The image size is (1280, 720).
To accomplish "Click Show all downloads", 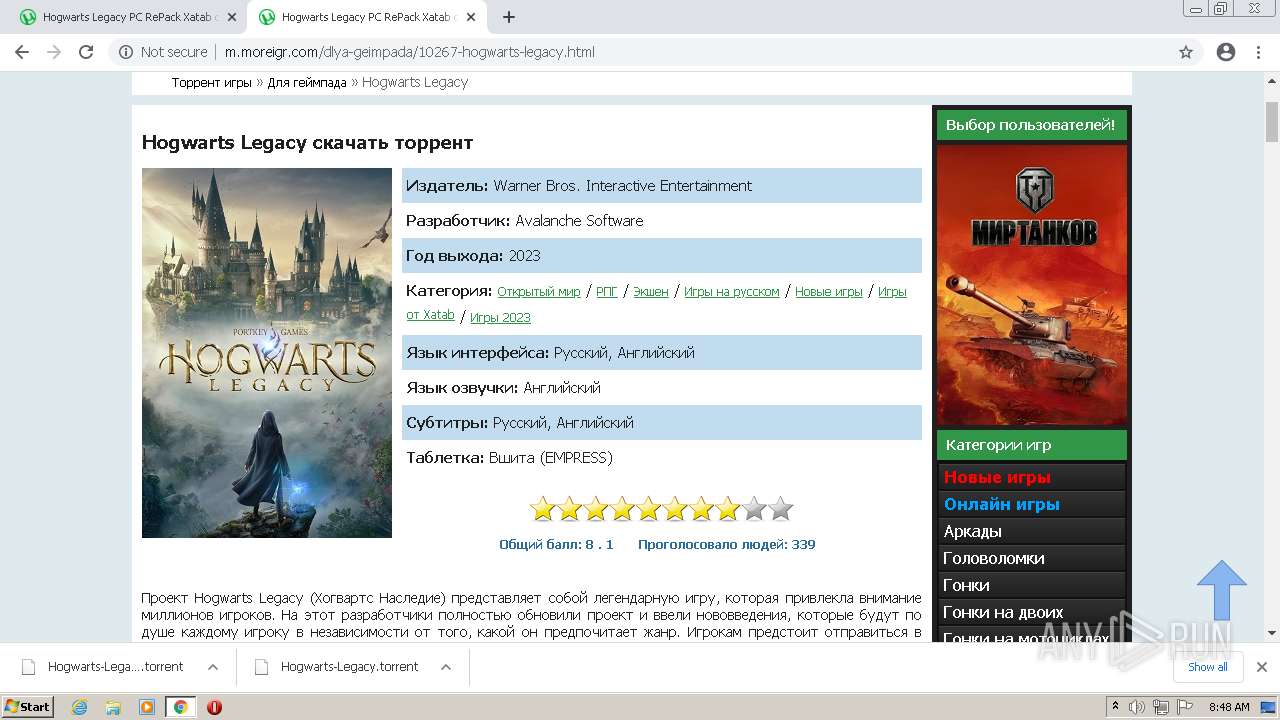I will [1208, 667].
